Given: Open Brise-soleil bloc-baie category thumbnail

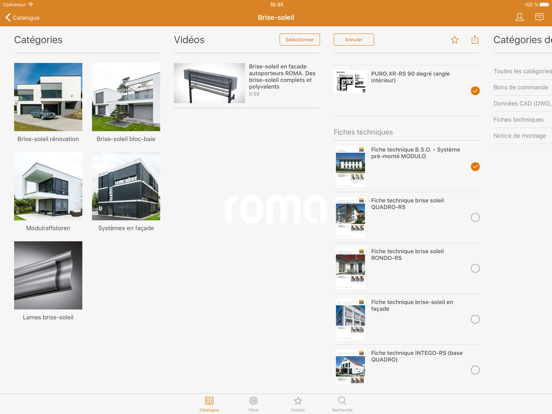Looking at the screenshot, I should coord(126,97).
